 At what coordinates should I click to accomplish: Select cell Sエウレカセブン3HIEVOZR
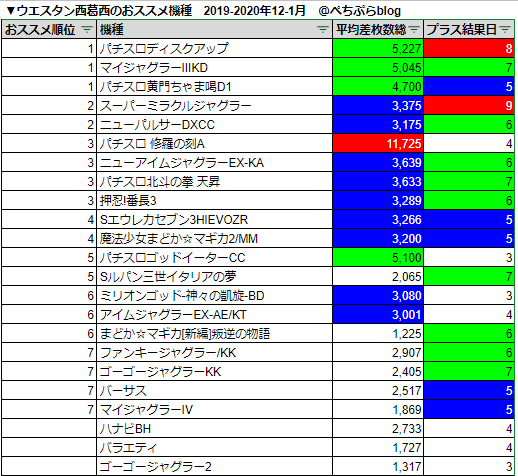214,219
